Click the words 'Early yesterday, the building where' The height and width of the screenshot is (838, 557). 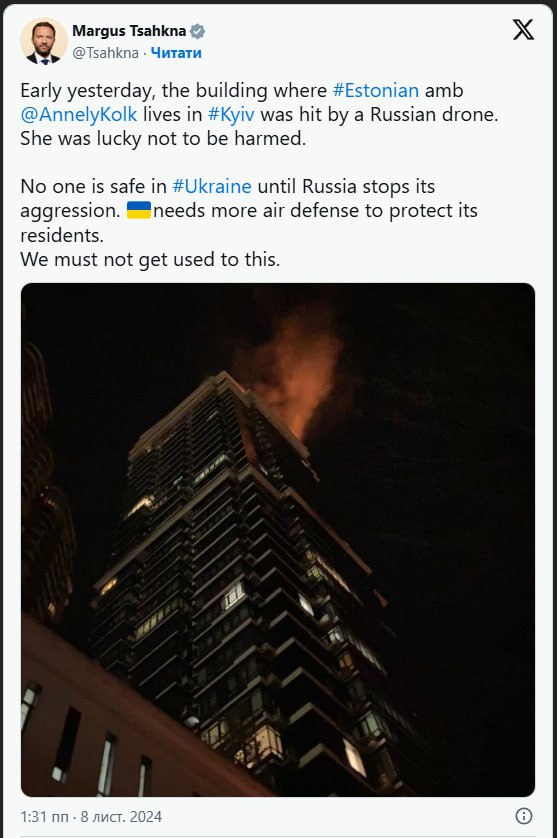174,90
